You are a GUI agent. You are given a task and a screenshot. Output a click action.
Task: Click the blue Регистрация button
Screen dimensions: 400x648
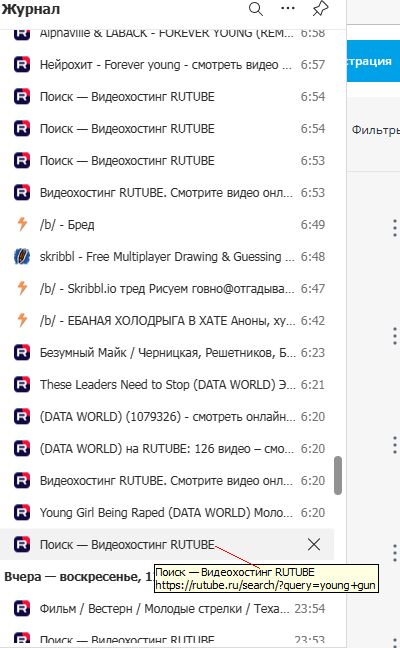point(373,61)
